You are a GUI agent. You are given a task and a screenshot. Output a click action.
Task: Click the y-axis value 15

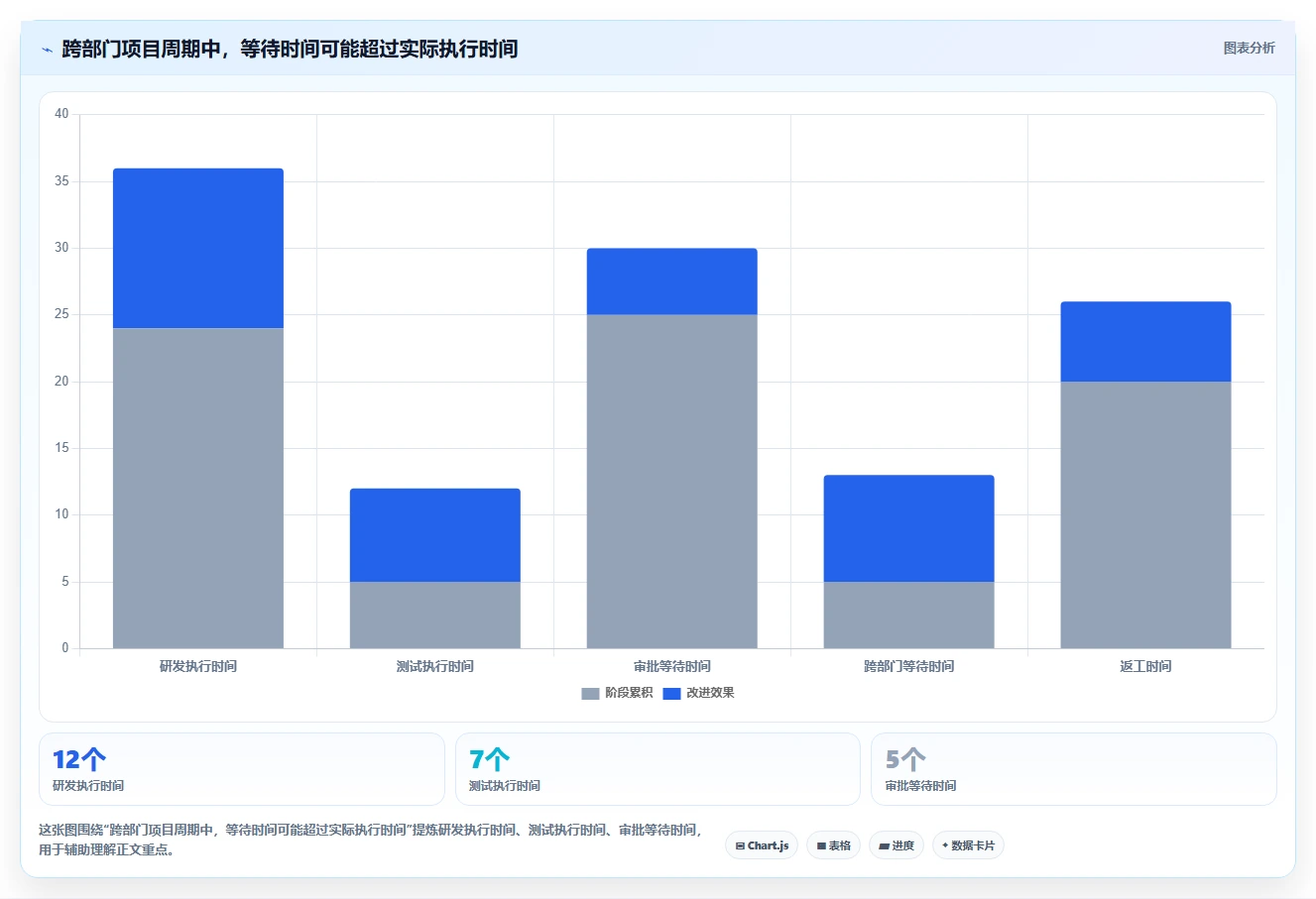tap(61, 448)
